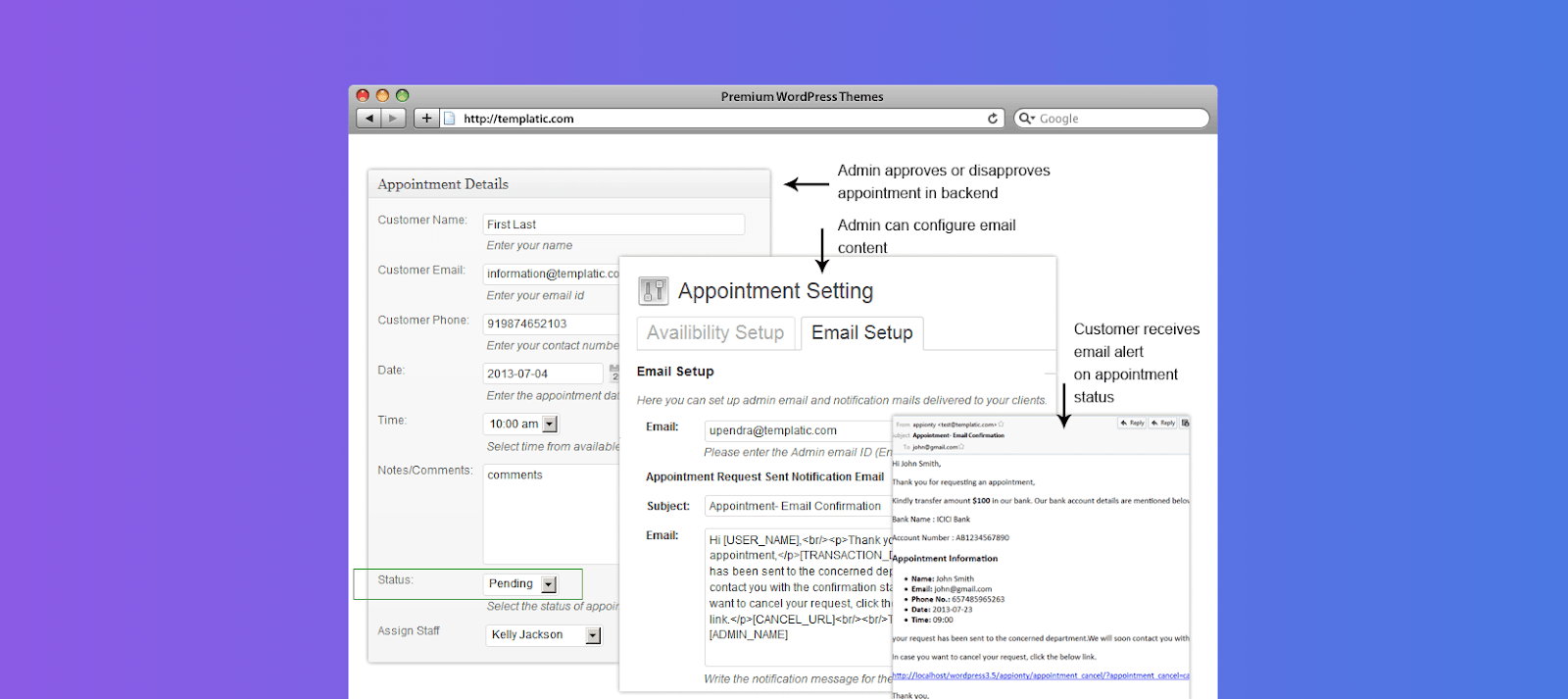Go forward with the browser forward arrow
This screenshot has height=699, width=1568.
pyautogui.click(x=393, y=119)
